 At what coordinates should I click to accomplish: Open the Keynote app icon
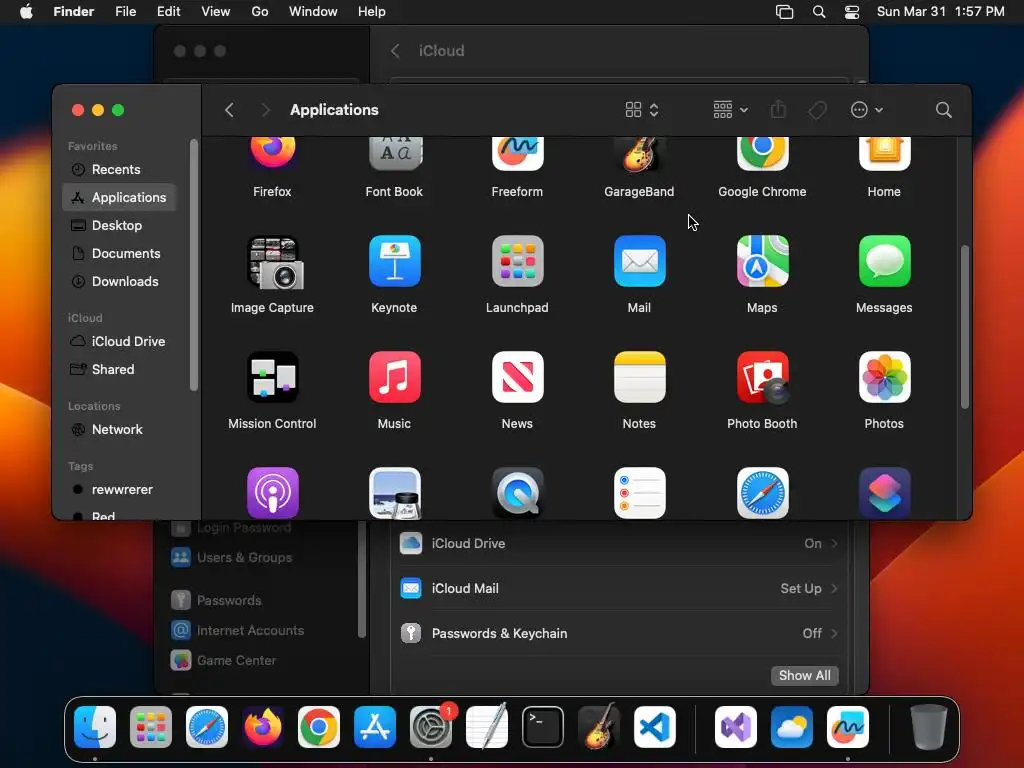(x=394, y=261)
